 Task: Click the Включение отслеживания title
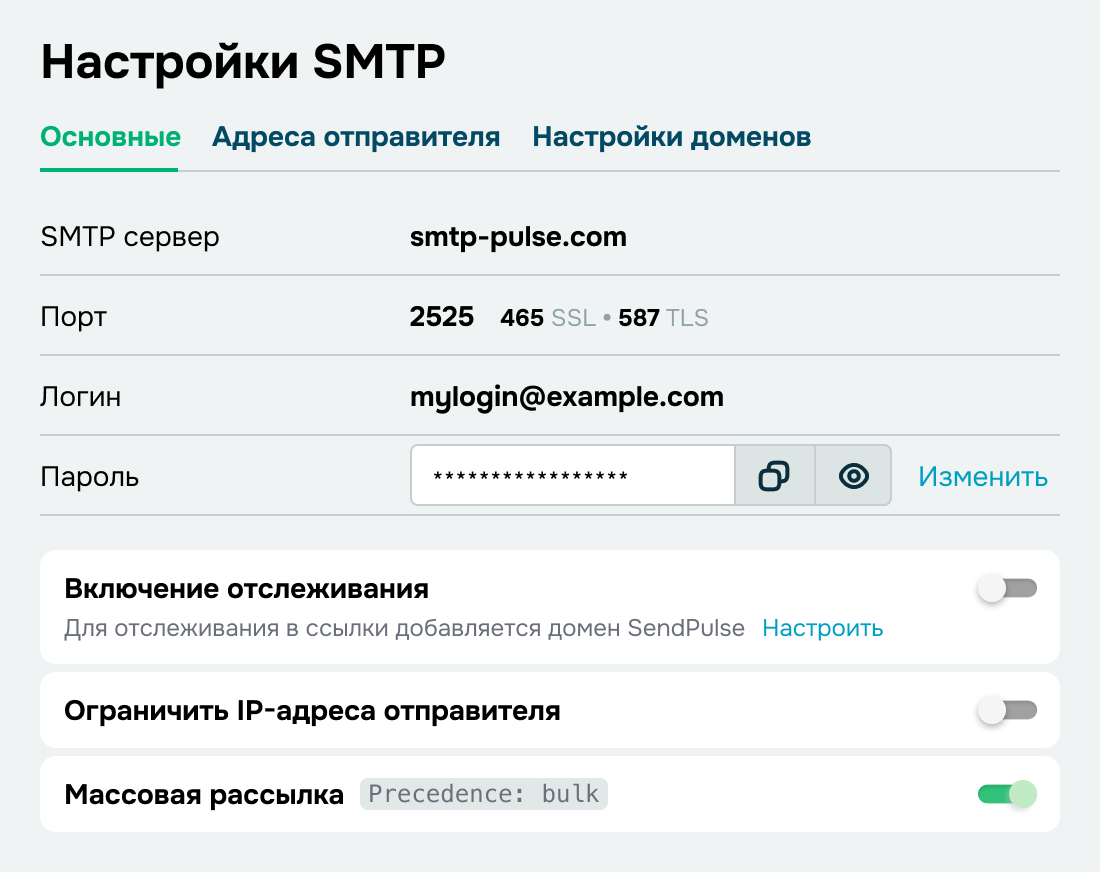[246, 589]
